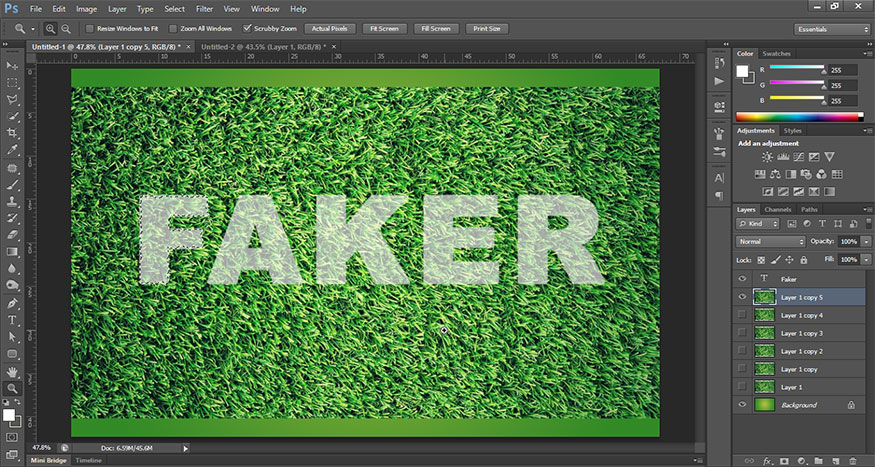
Task: Click the color spectrum ramp bar
Action: tap(799, 117)
